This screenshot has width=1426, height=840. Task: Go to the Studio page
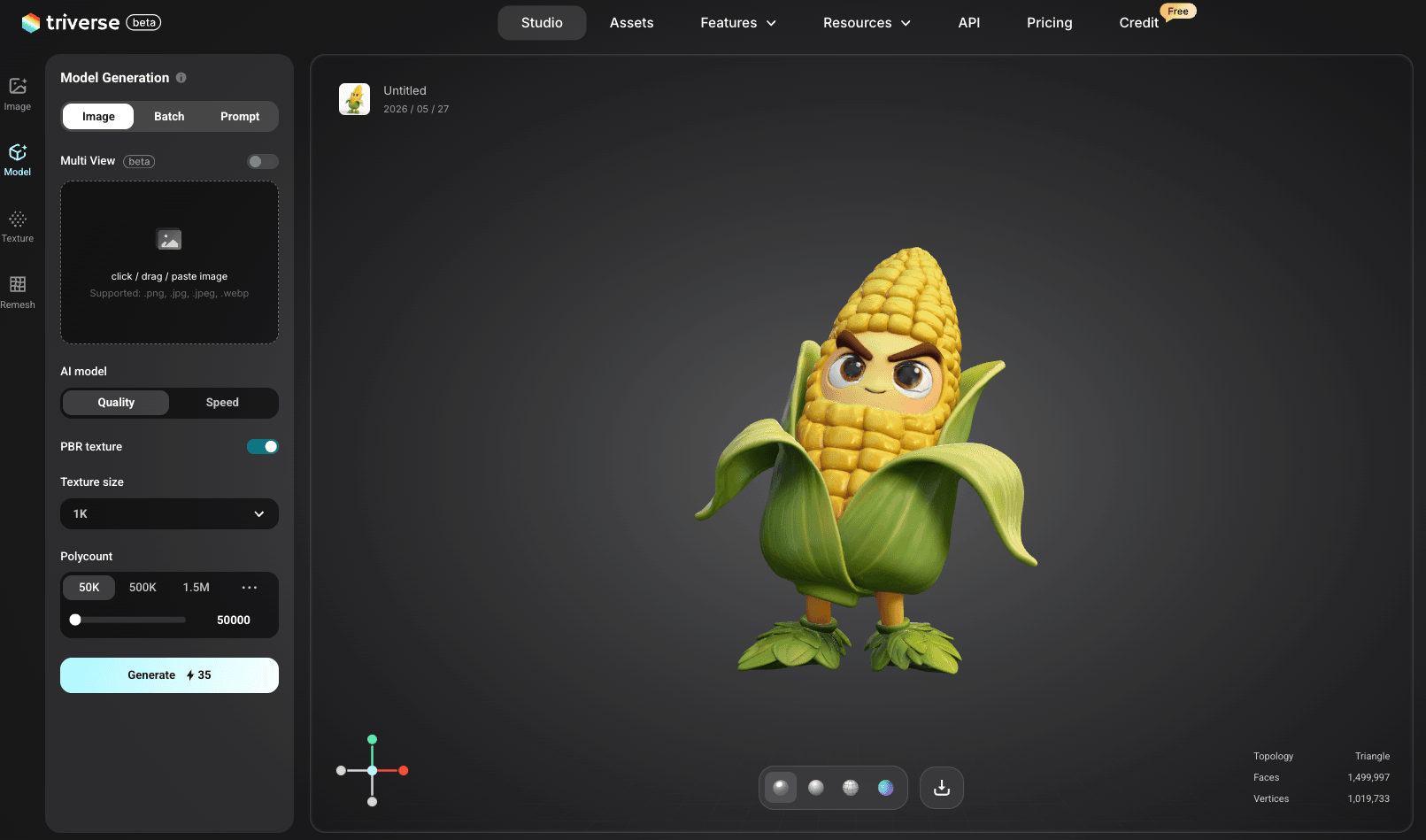pos(542,23)
